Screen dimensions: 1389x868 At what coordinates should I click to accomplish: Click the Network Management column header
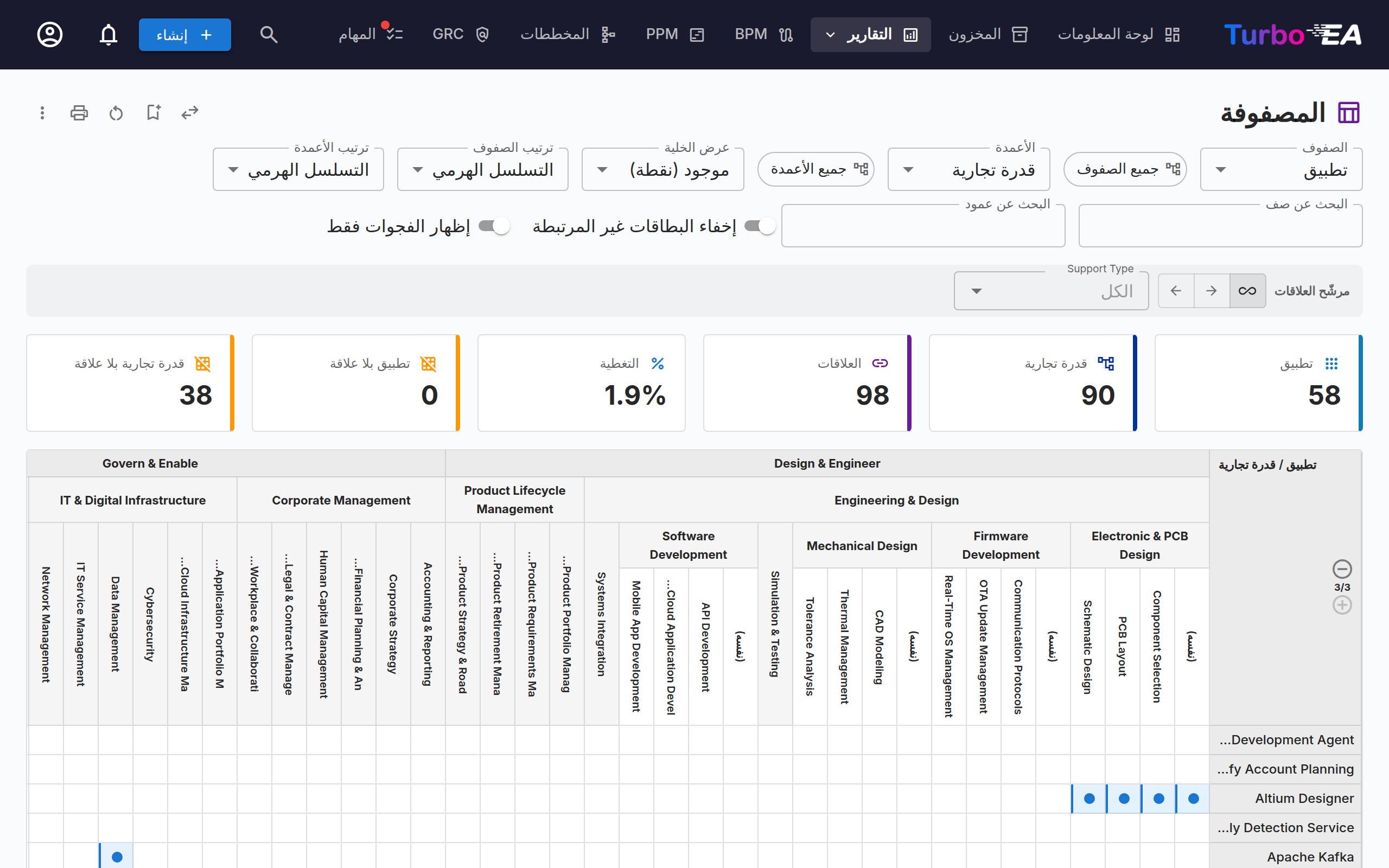(x=46, y=624)
